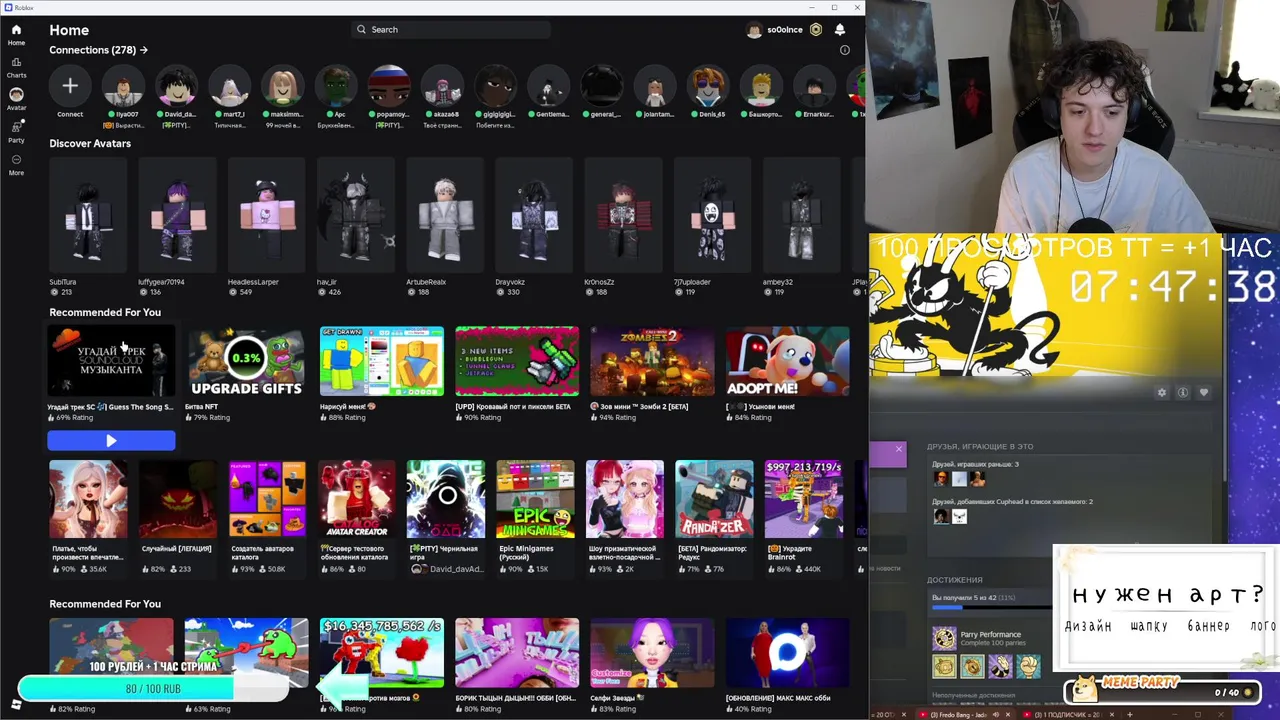Open friend gigigigigi... avatar
The height and width of the screenshot is (720, 1280).
495,87
